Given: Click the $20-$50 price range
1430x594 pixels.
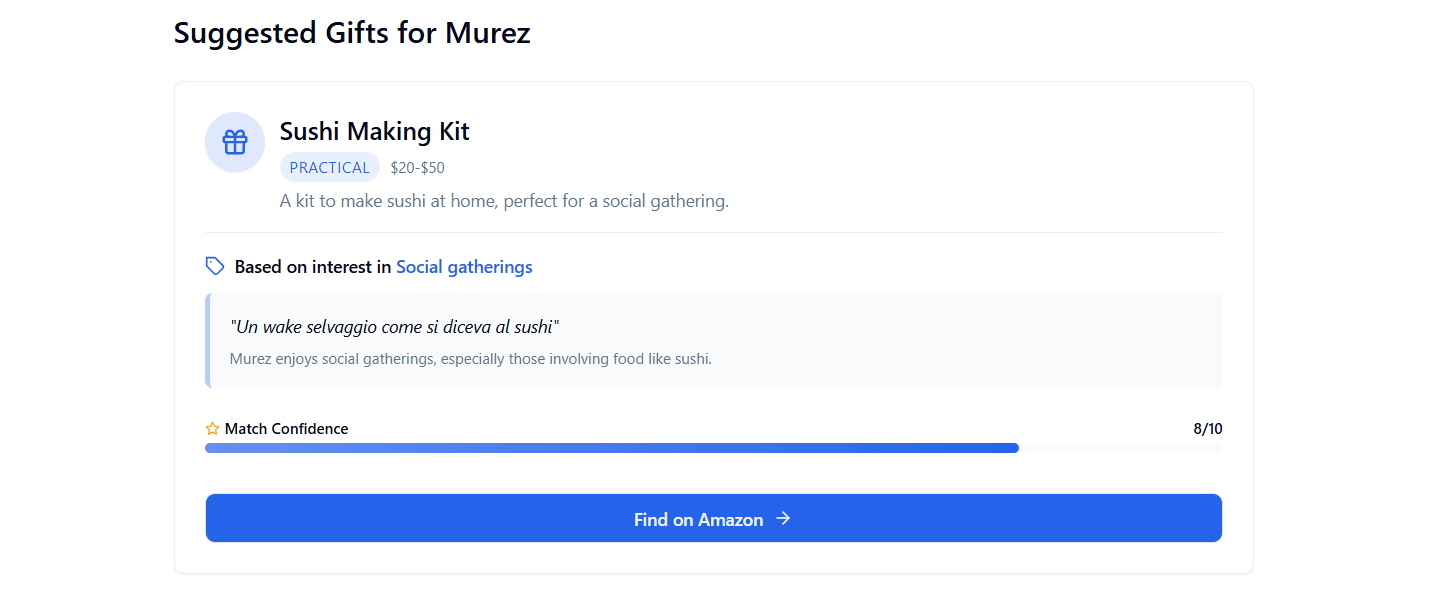Looking at the screenshot, I should coord(418,168).
